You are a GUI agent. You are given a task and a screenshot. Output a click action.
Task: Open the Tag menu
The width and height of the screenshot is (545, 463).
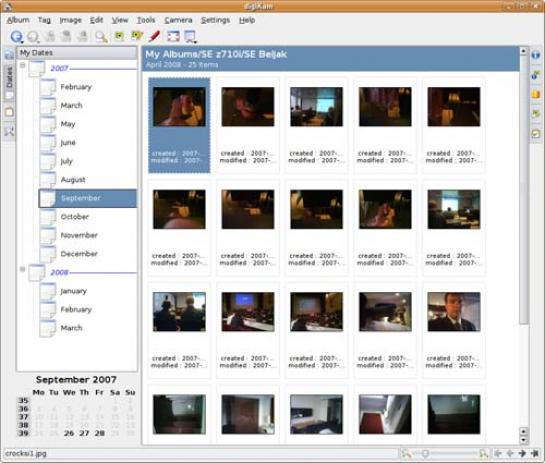click(x=44, y=20)
